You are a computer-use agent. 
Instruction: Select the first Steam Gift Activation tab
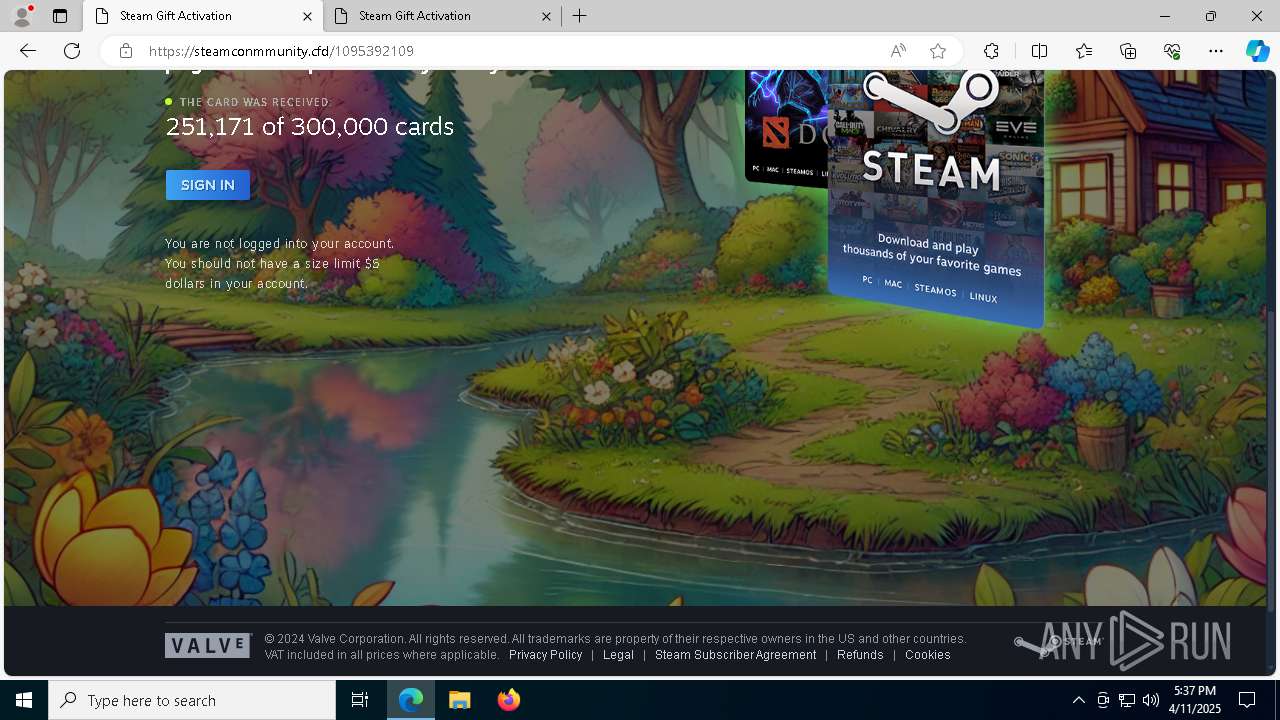[x=203, y=16]
